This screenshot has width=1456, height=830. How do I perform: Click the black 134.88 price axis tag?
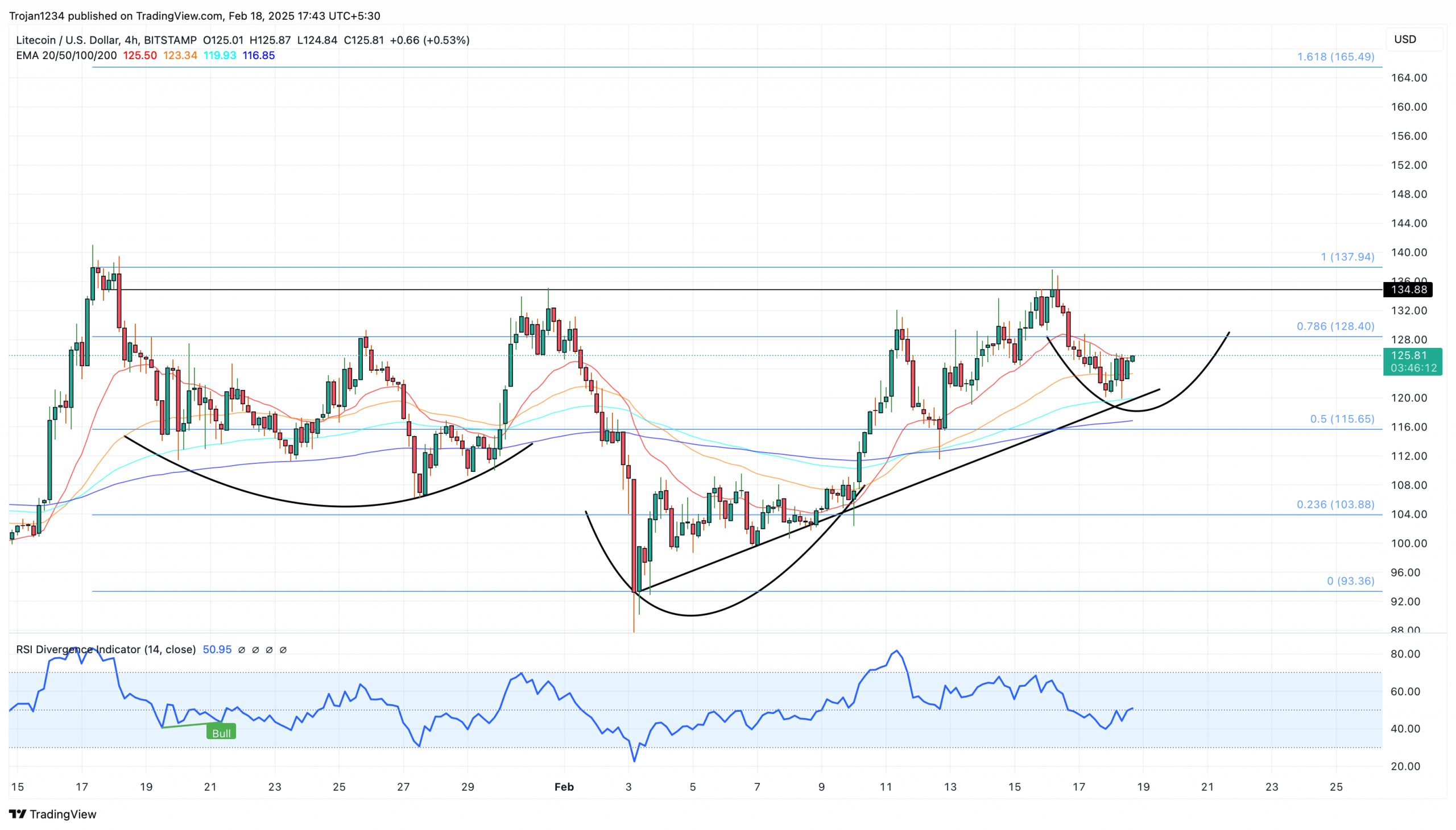click(1408, 289)
